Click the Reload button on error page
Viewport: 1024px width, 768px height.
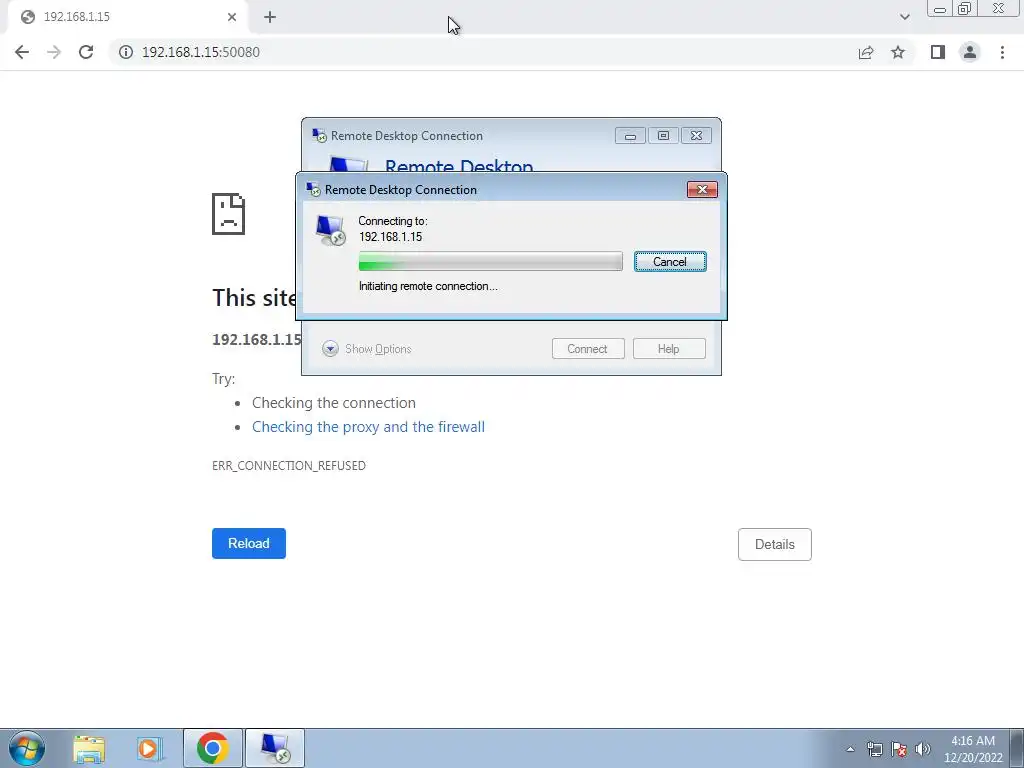tap(249, 543)
